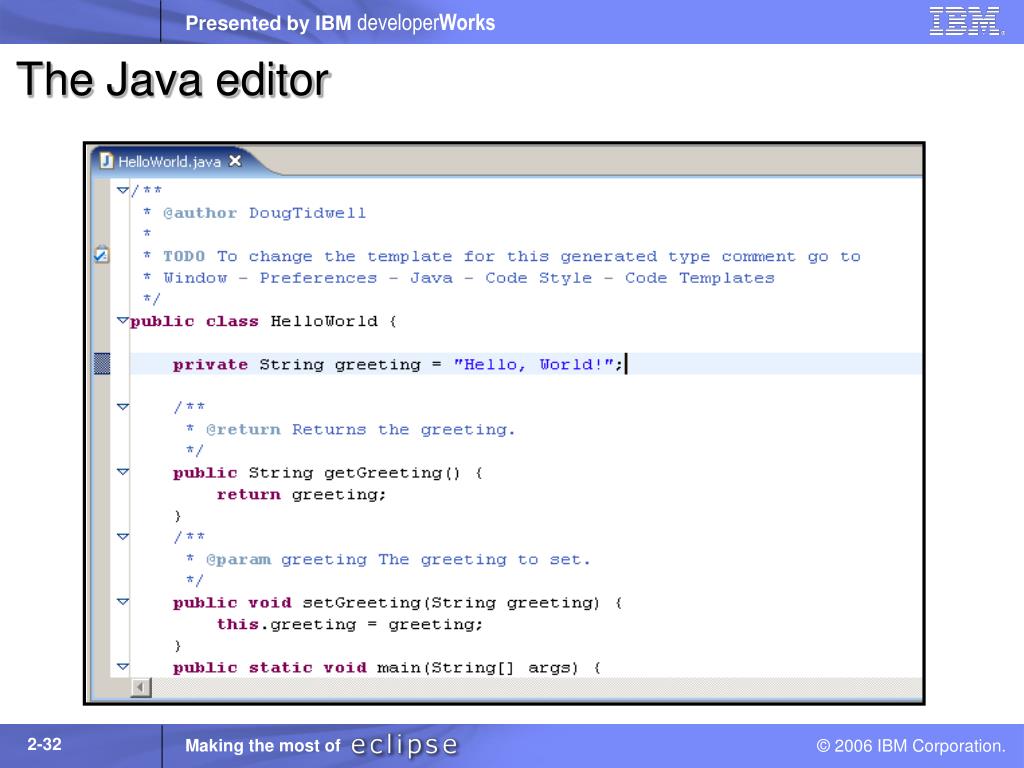
Task: Collapse the @param greeting Javadoc fold
Action: click(122, 537)
